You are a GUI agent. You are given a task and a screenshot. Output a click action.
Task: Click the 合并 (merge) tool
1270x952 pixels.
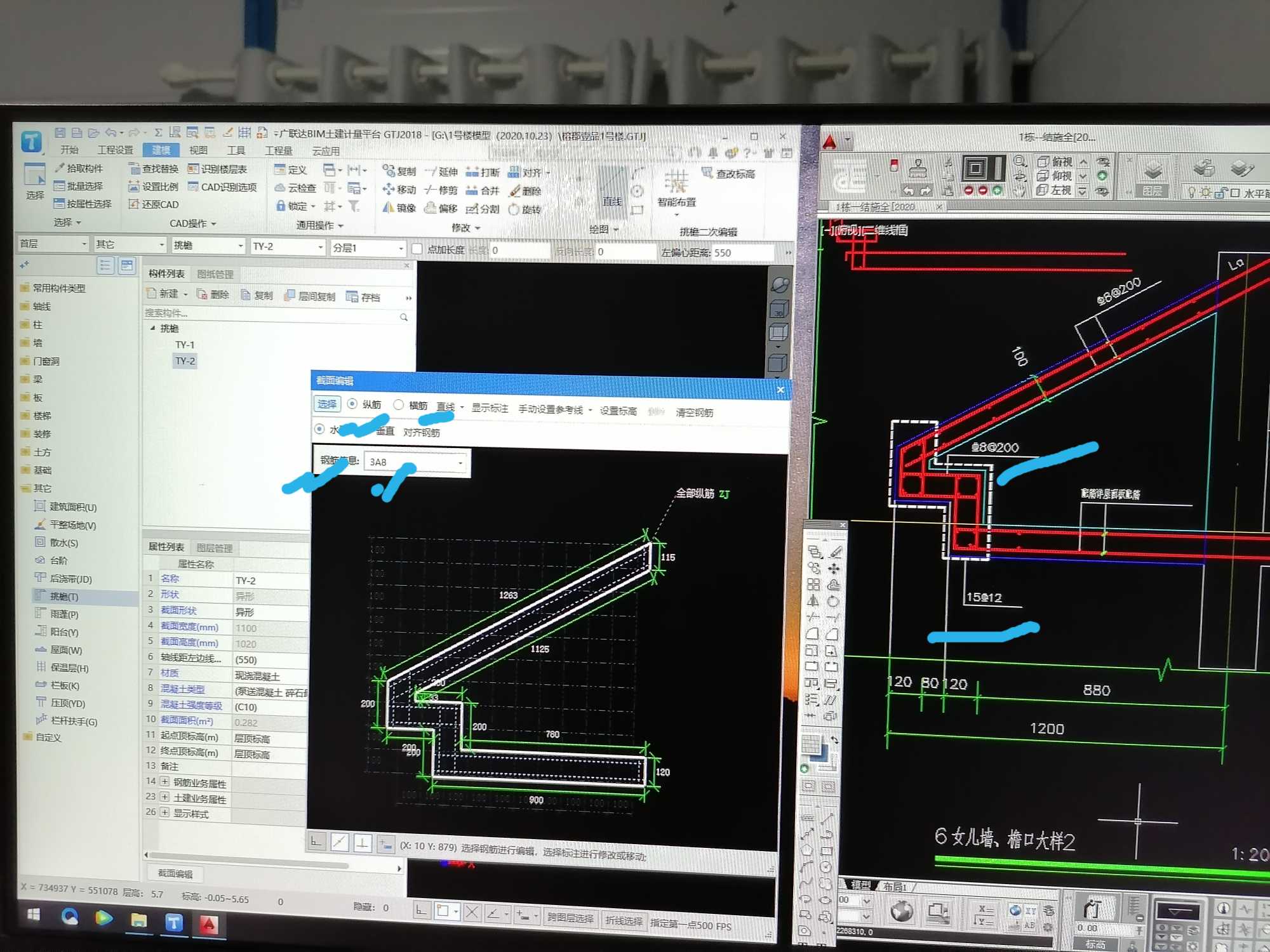coord(483,190)
